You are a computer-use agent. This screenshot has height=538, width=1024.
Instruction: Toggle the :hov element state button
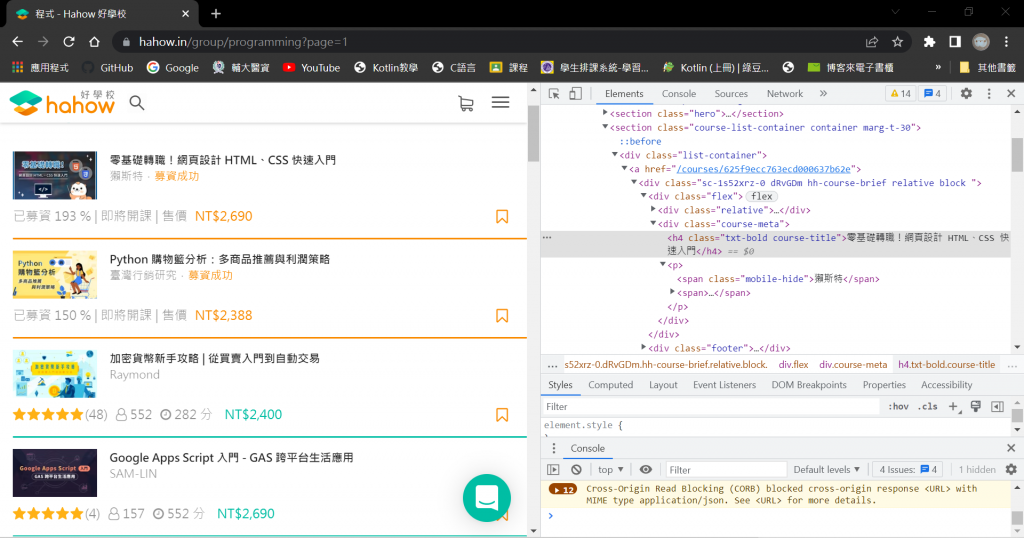point(898,407)
